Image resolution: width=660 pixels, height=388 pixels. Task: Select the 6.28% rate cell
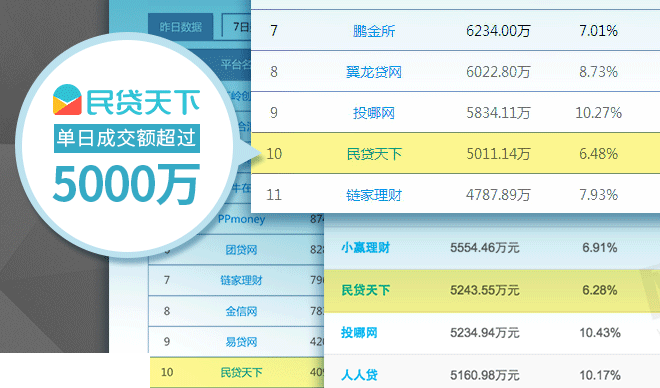[599, 290]
